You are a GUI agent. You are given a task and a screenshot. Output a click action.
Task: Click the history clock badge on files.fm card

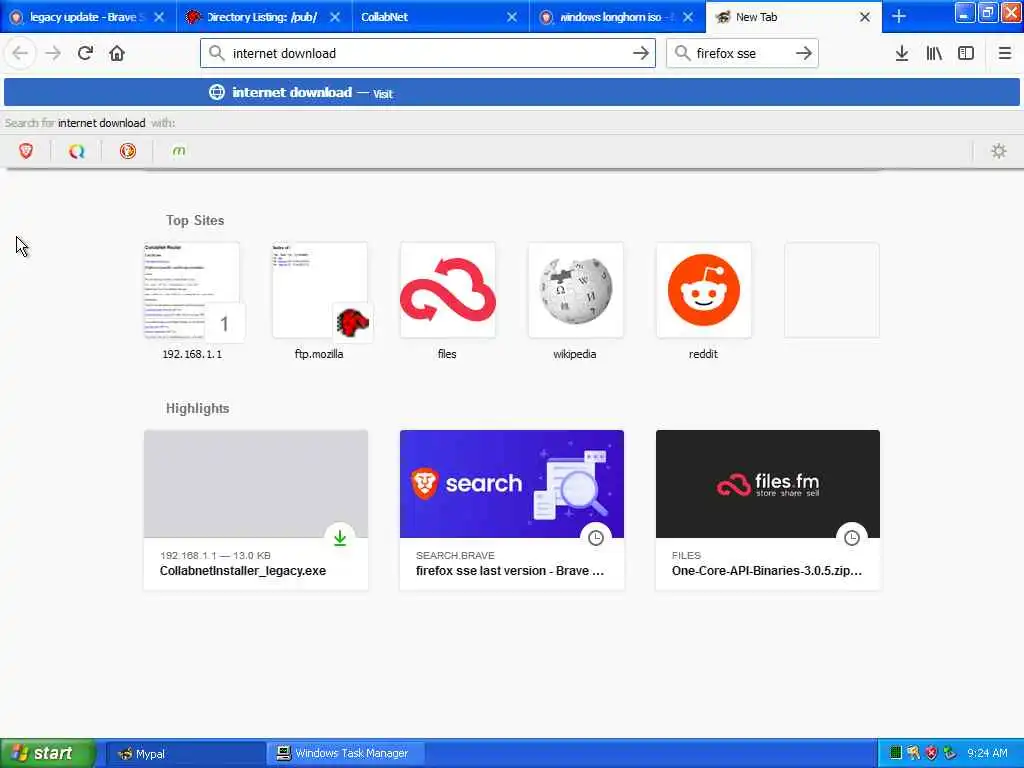[x=852, y=537]
